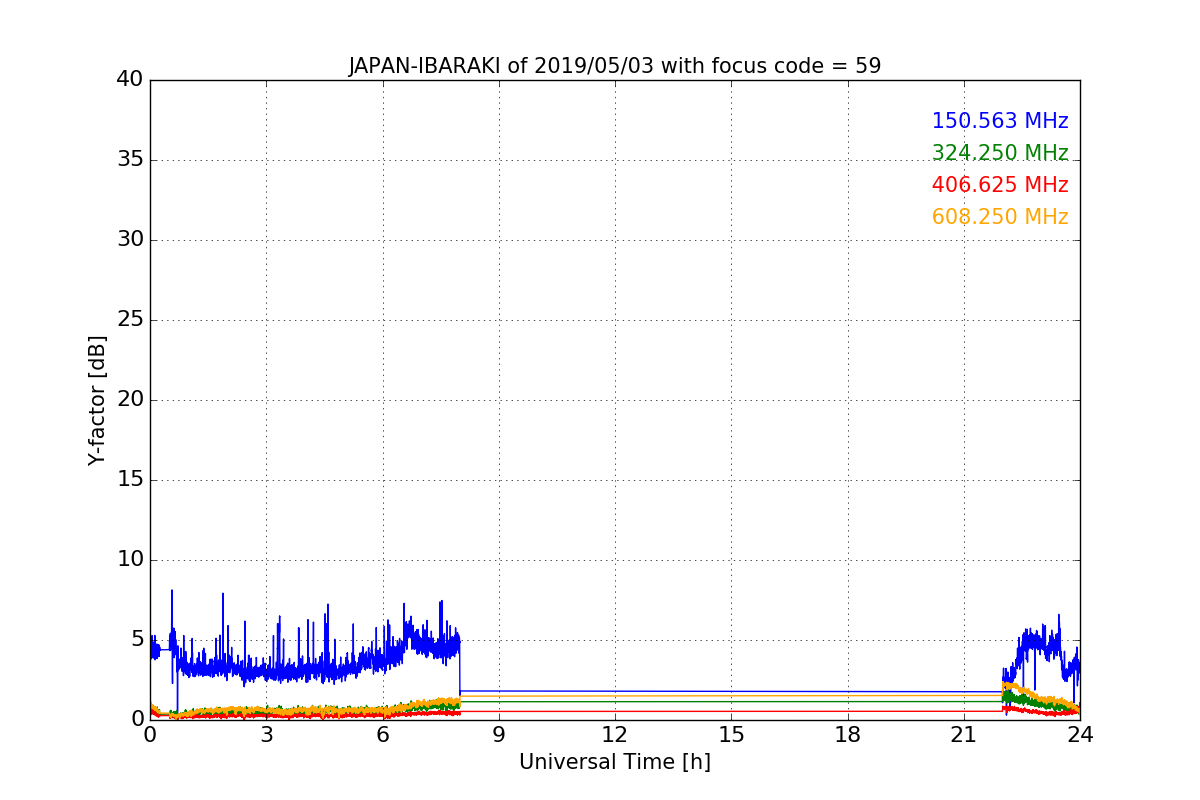This screenshot has height=800, width=1200.
Task: Click the y-axis tick label 20
Action: point(129,400)
